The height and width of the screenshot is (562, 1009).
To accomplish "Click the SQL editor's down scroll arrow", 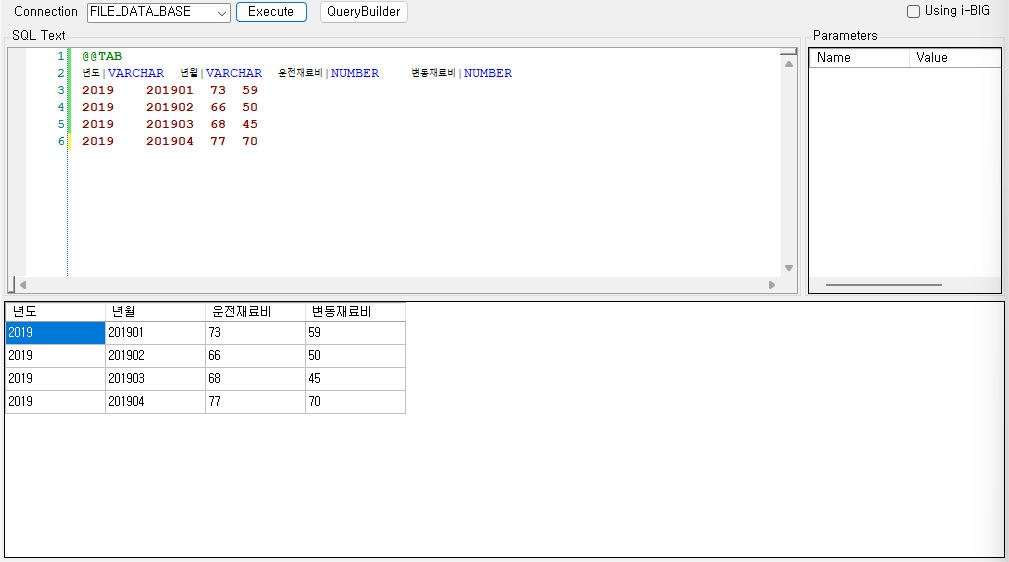I will click(789, 268).
